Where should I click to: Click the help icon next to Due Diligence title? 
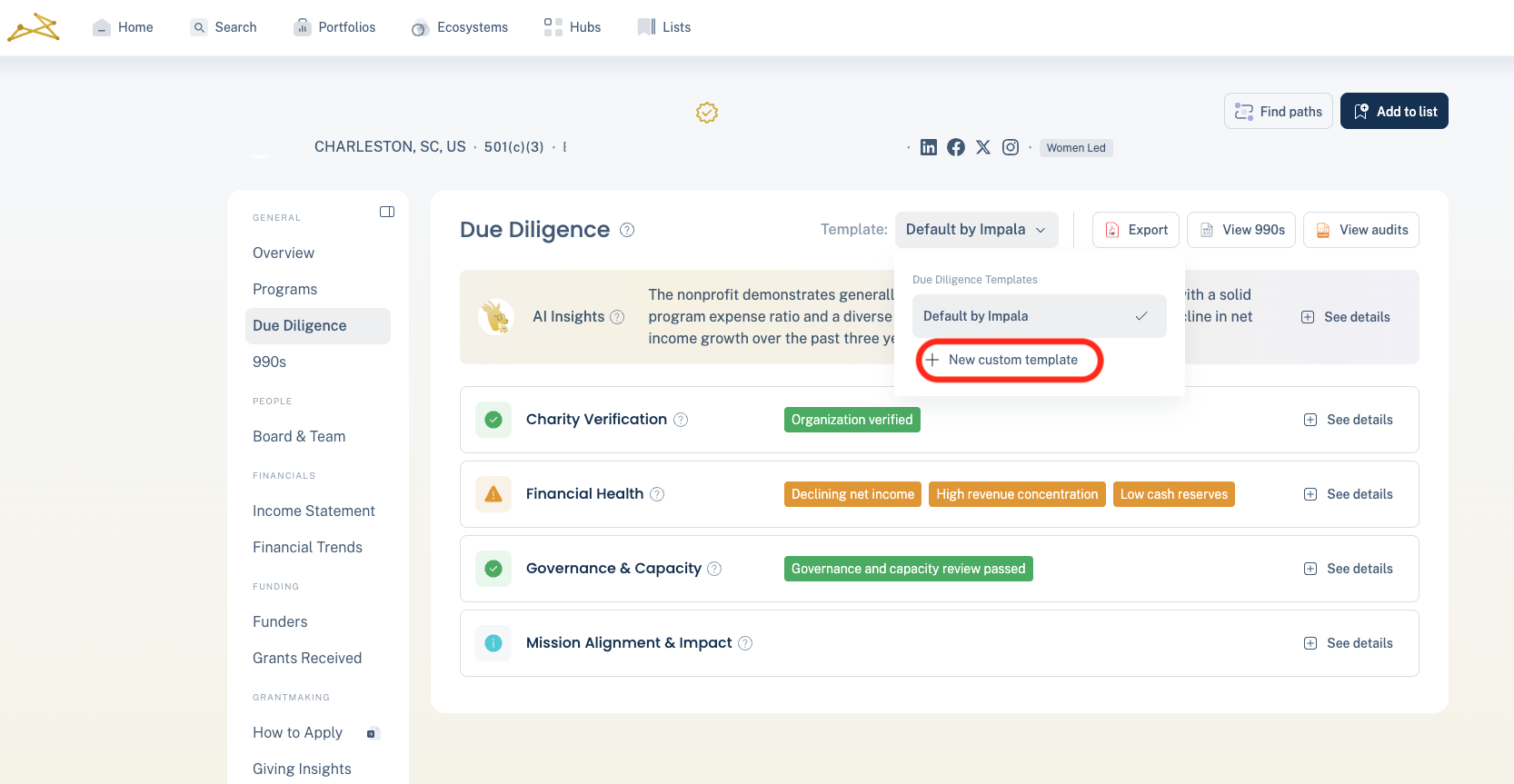(627, 230)
